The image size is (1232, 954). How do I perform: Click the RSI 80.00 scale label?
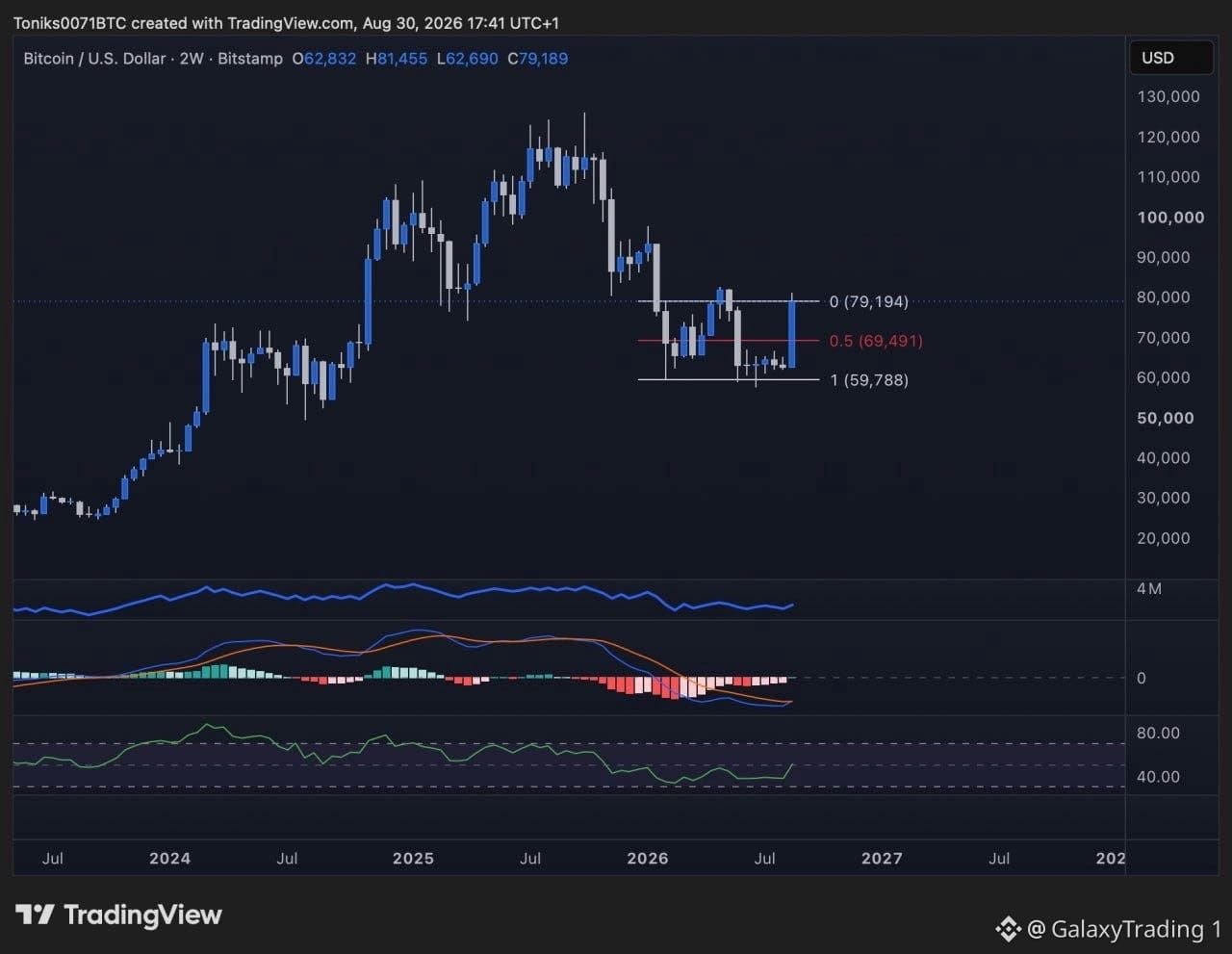tap(1158, 733)
